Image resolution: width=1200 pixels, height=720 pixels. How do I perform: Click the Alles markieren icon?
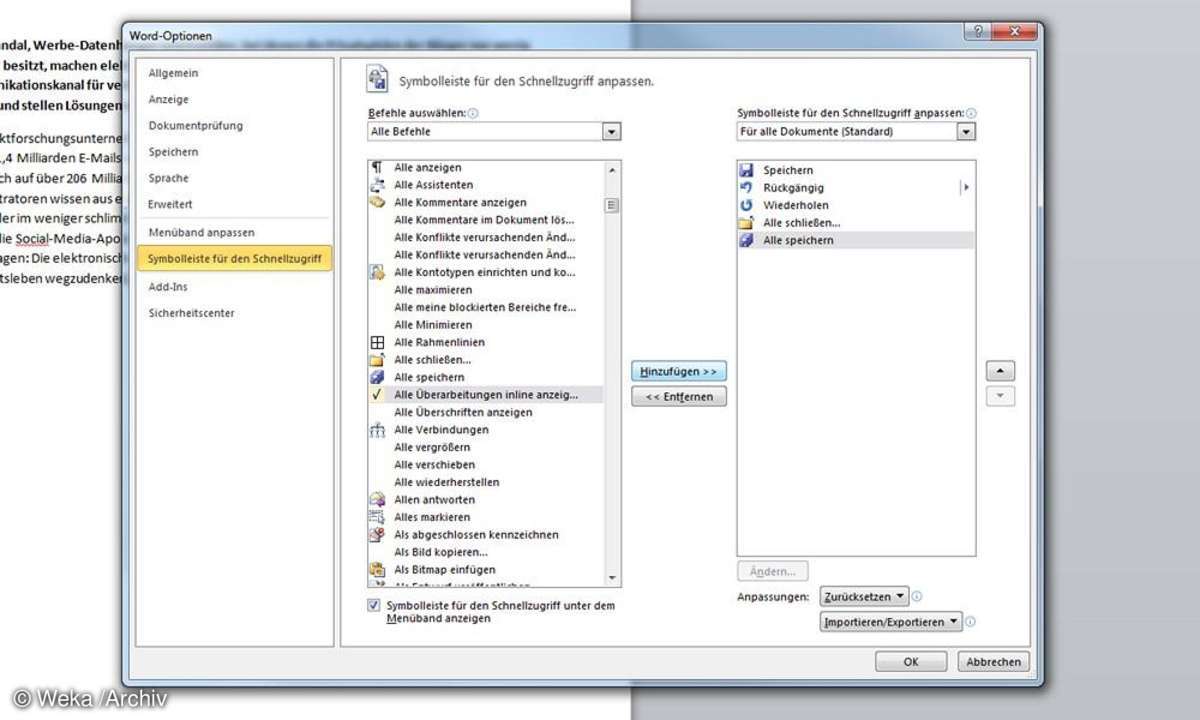point(377,517)
